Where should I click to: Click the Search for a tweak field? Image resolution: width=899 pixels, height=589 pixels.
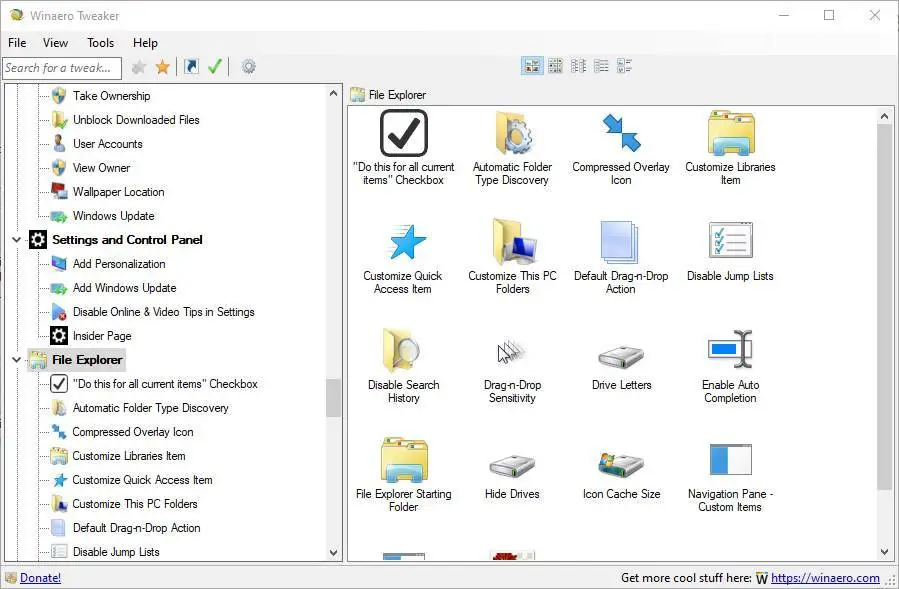point(62,68)
